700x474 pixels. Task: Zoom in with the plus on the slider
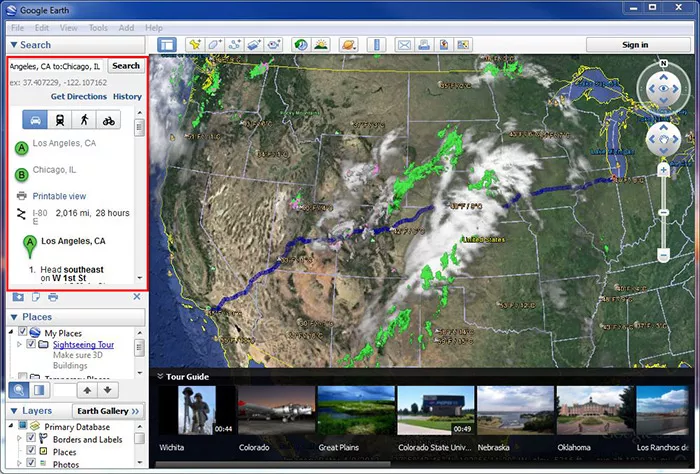click(663, 170)
